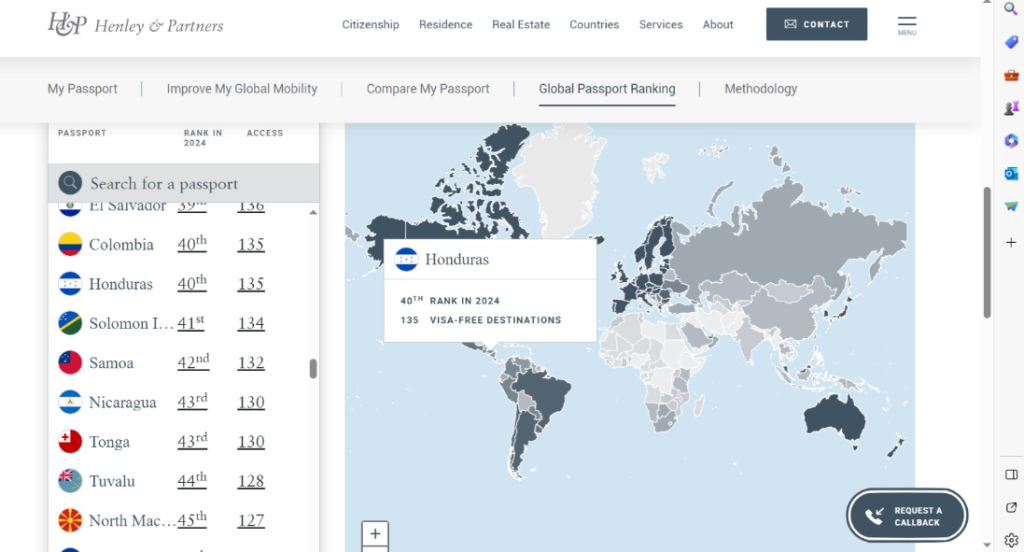The width and height of the screenshot is (1024, 552).
Task: Zoom in the map with plus button
Action: 375,534
